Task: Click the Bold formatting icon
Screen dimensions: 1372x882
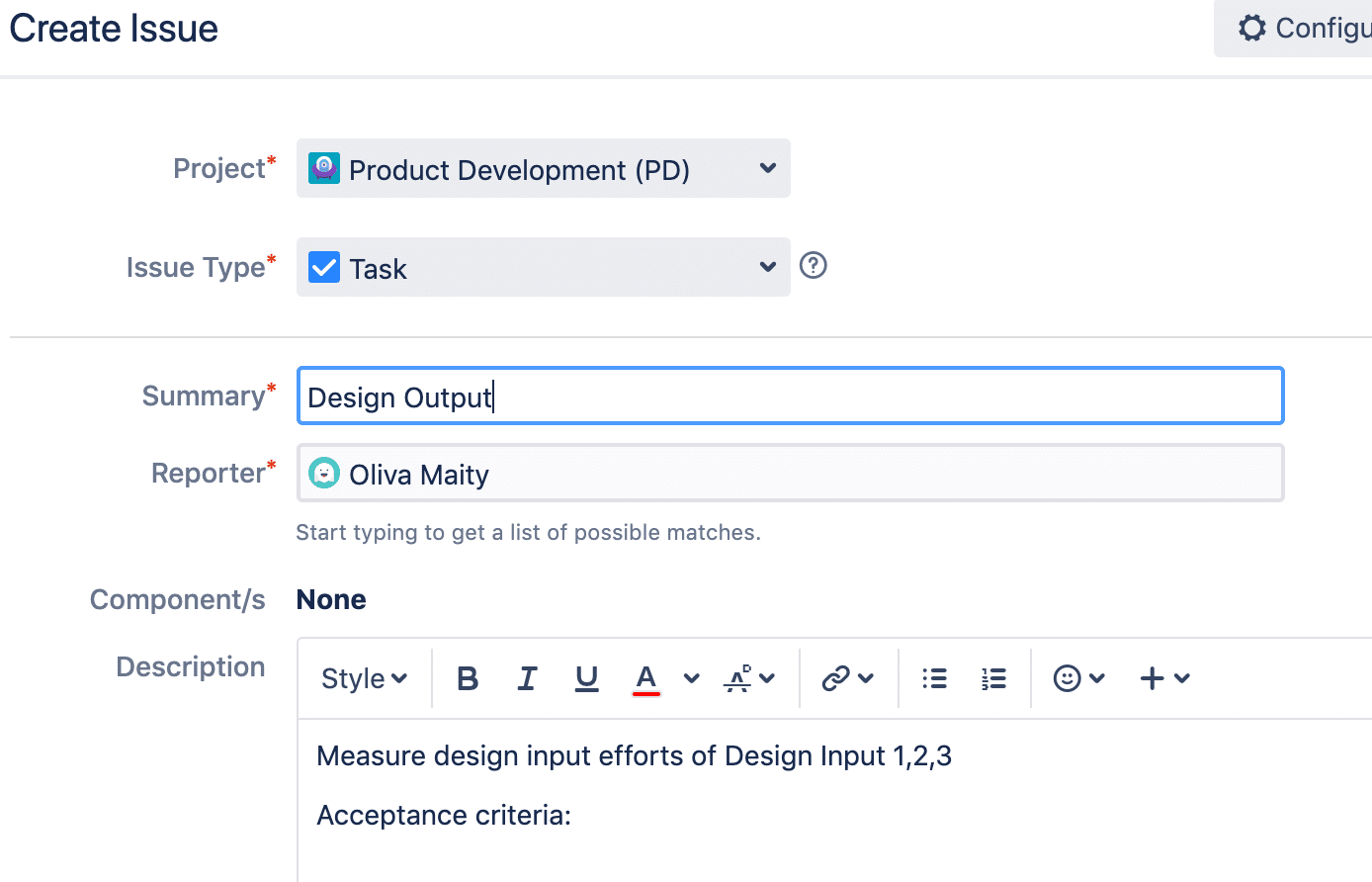Action: point(468,678)
